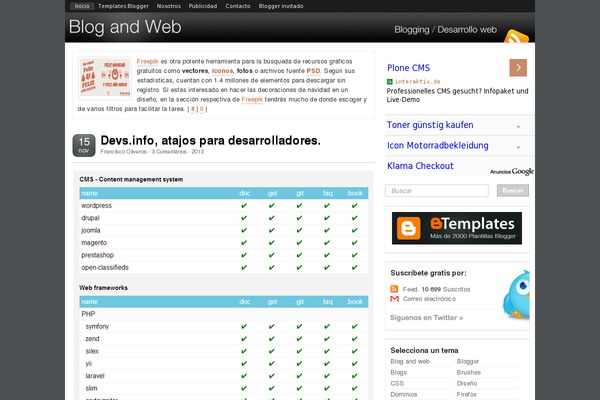
Task: Click zend git checkmark
Action: (299, 339)
